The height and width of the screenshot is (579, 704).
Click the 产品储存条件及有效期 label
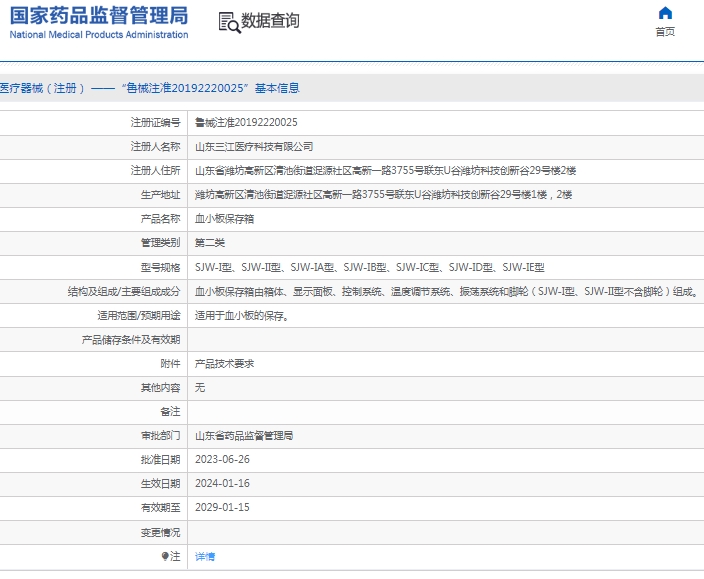point(131,340)
